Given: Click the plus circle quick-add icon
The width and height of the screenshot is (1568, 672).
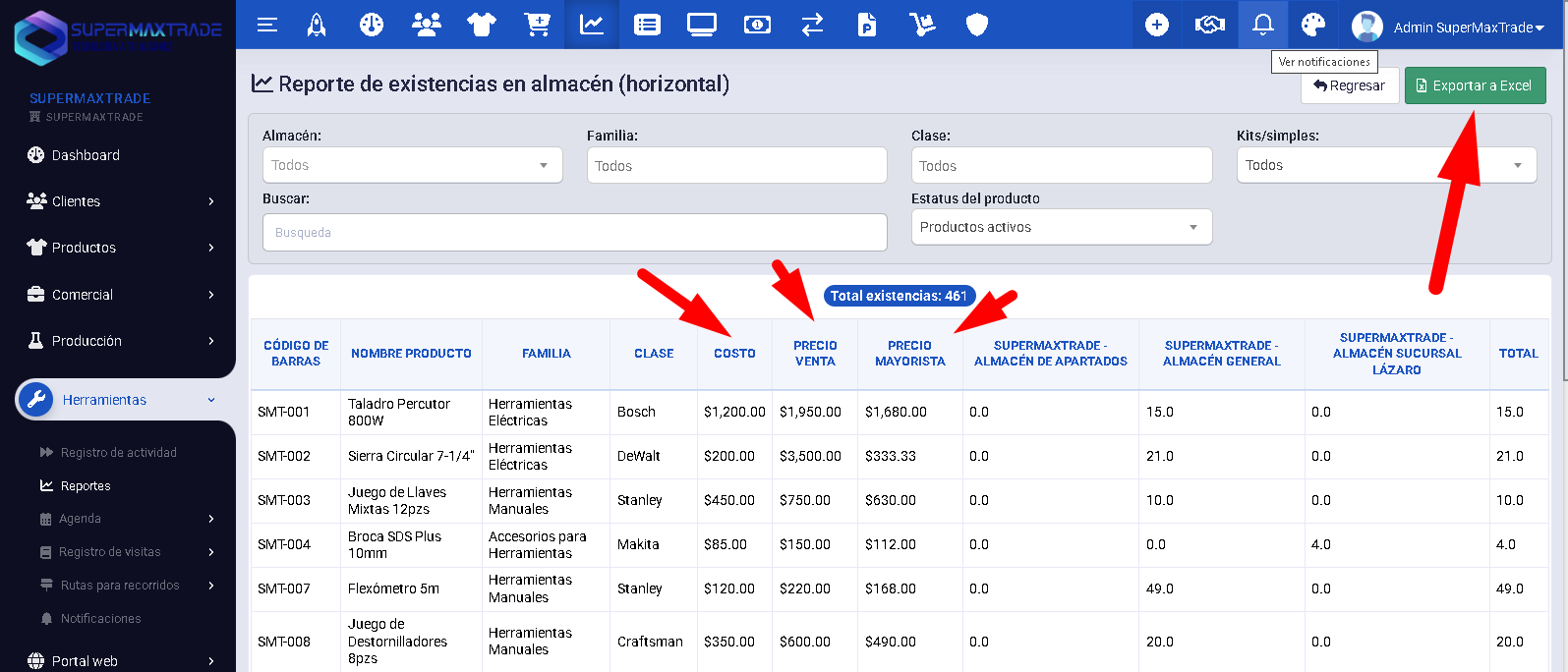Looking at the screenshot, I should (x=1157, y=25).
